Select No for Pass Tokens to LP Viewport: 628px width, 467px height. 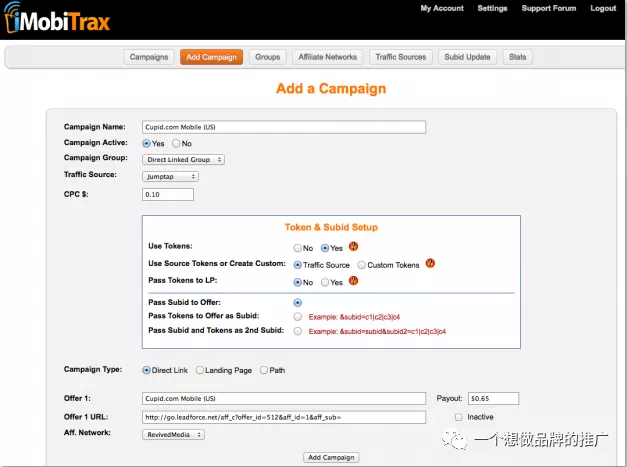point(298,282)
